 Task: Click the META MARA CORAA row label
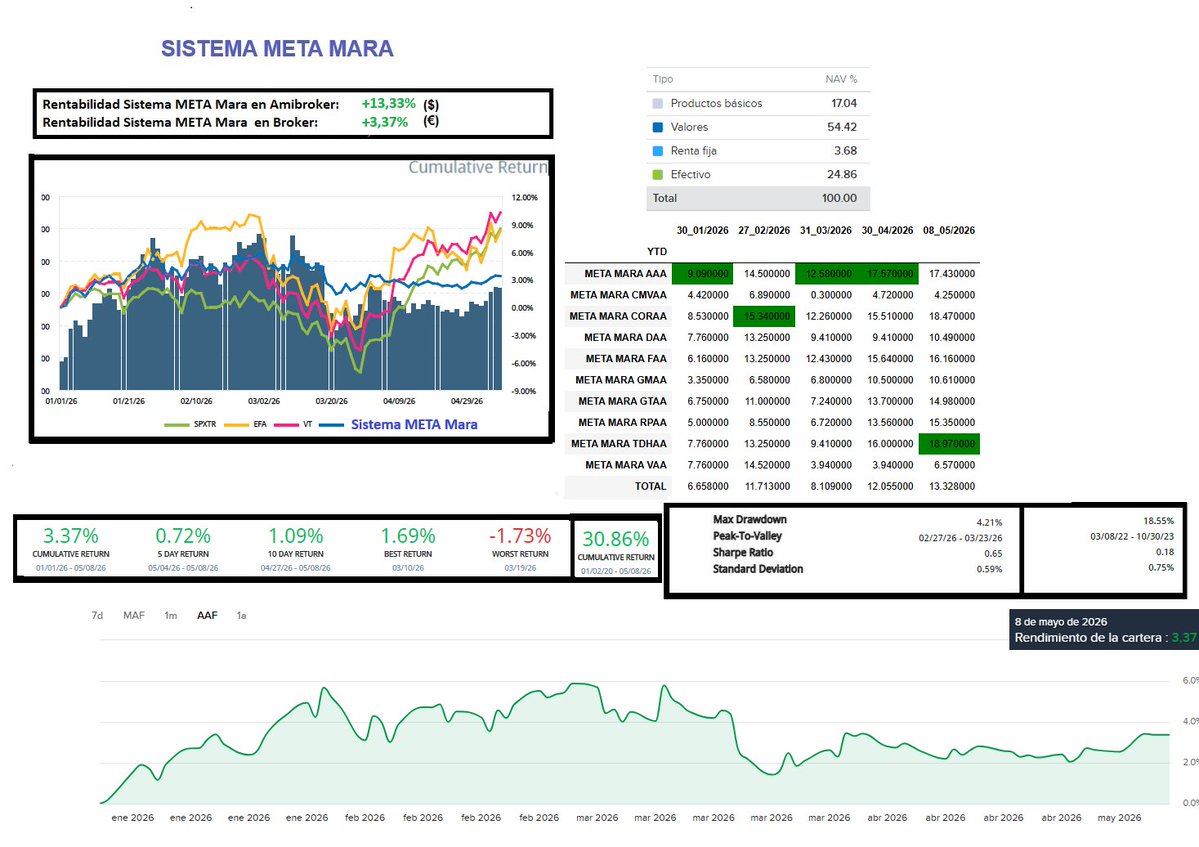click(x=618, y=316)
